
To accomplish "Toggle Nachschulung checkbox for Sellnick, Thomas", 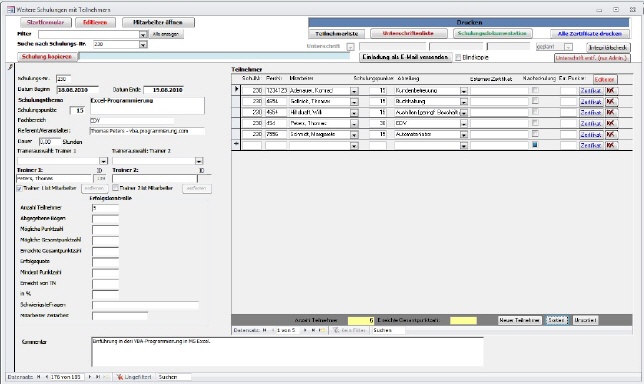I will point(535,101).
